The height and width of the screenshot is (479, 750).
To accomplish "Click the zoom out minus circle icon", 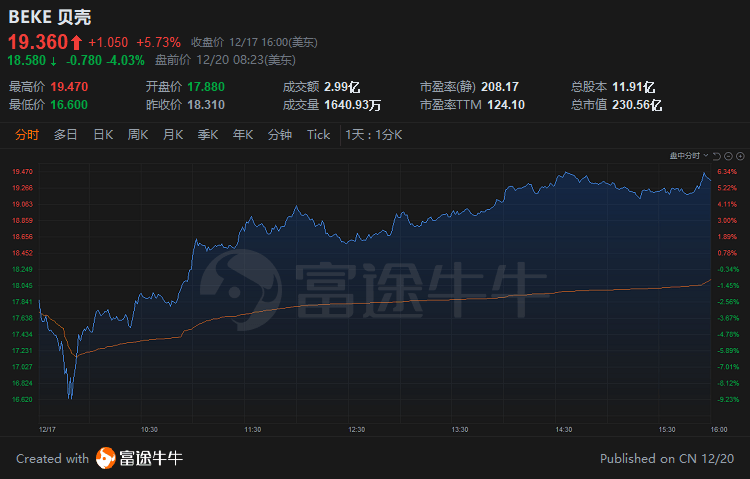I will 728,156.
